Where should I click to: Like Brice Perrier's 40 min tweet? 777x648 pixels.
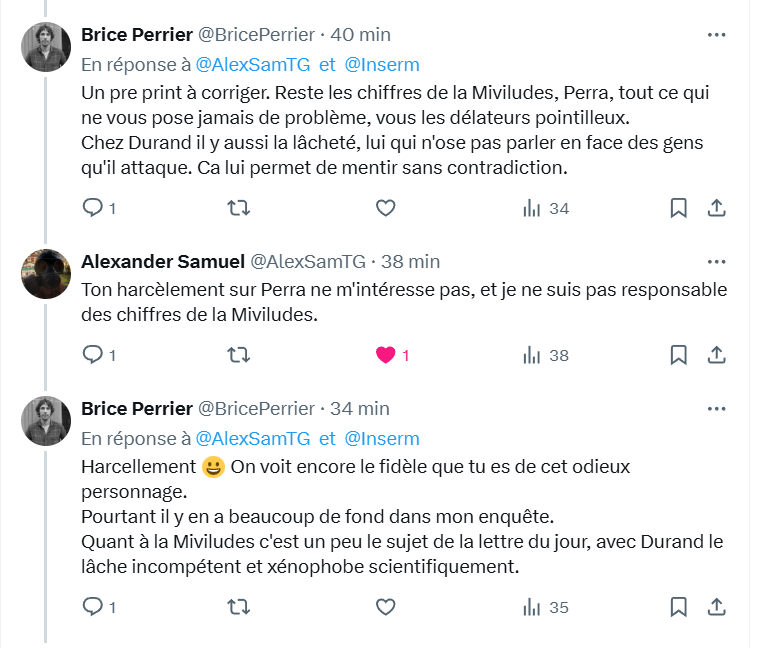385,208
